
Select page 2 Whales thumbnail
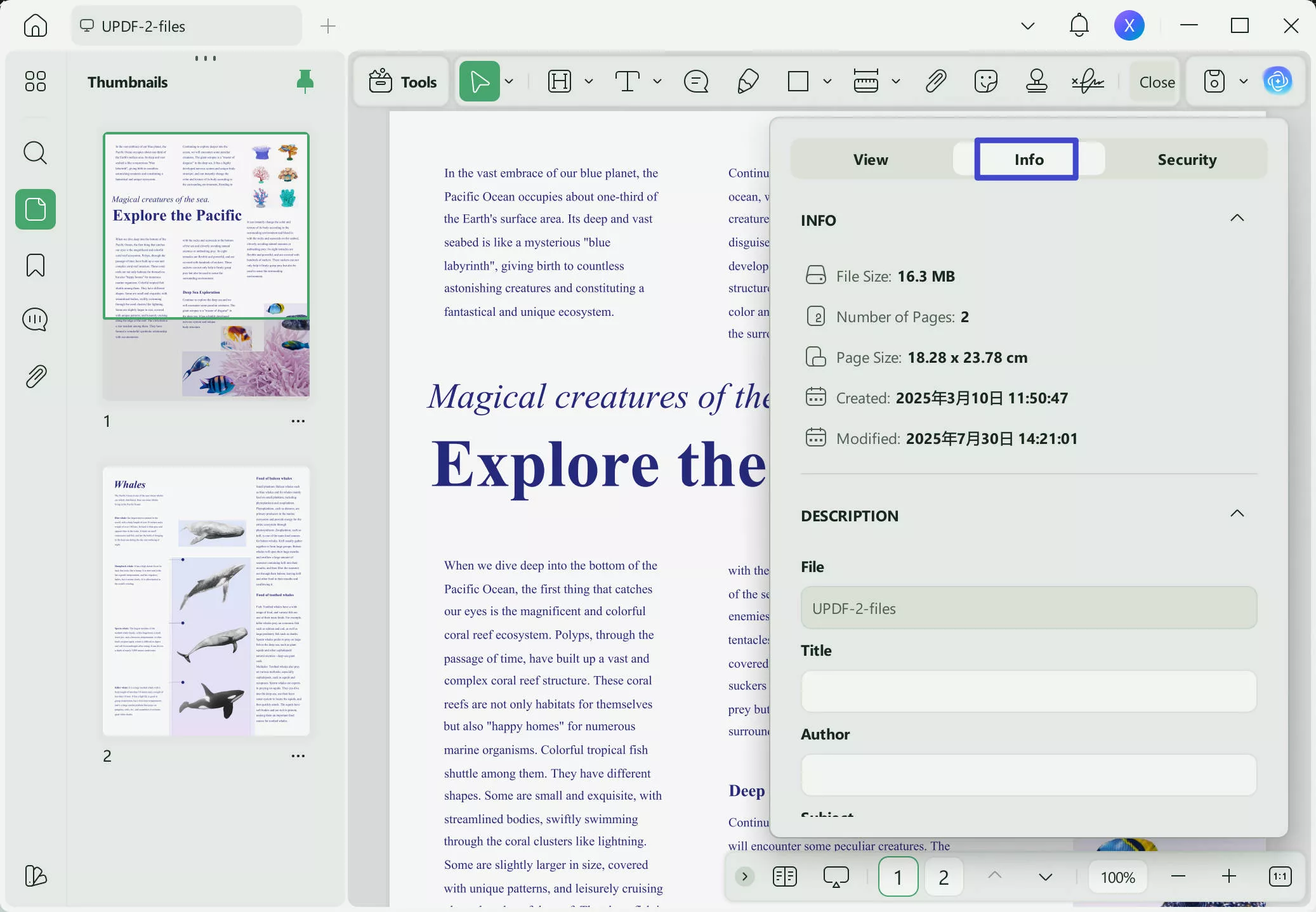point(206,601)
